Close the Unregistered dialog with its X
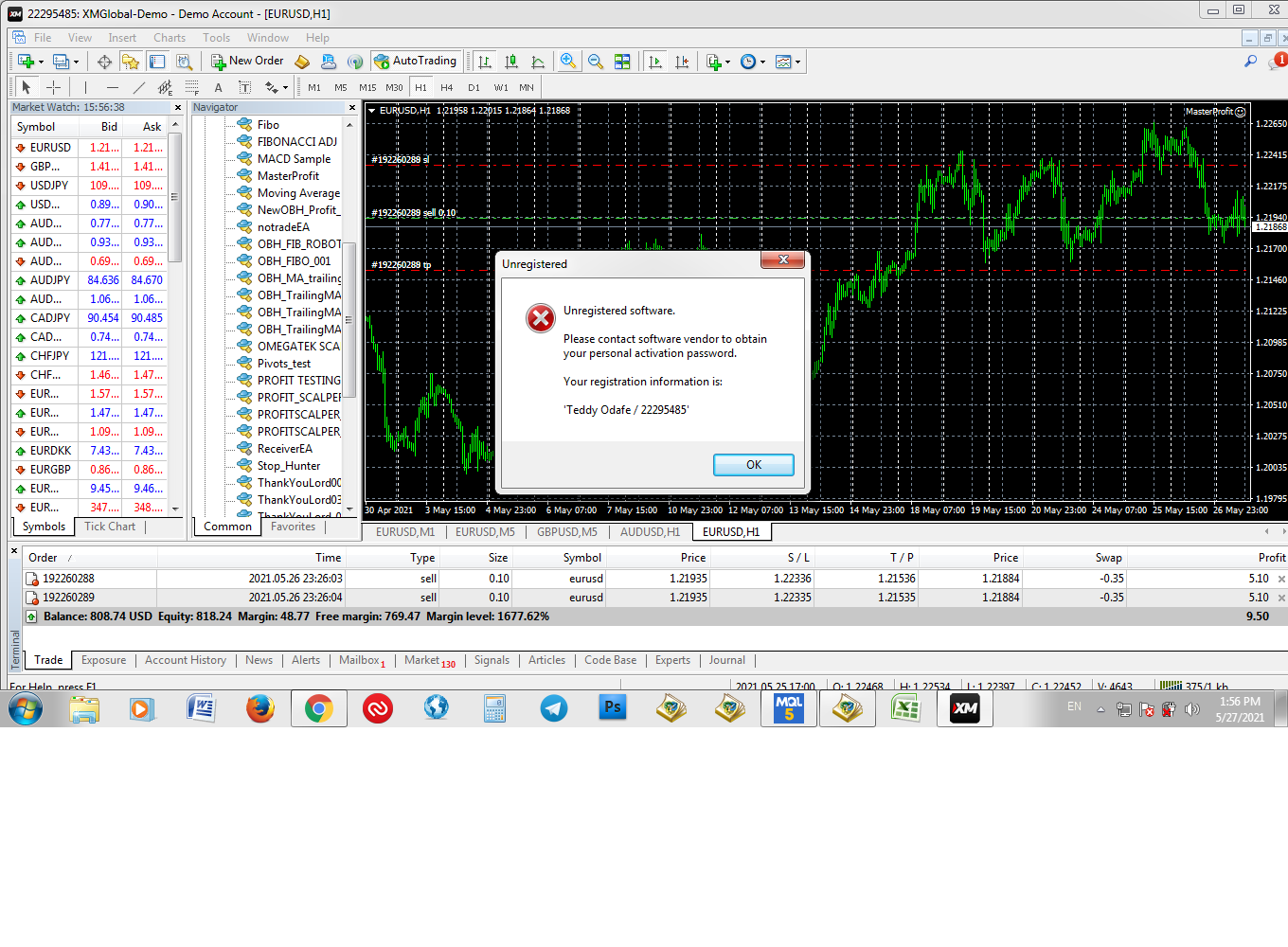 [782, 259]
